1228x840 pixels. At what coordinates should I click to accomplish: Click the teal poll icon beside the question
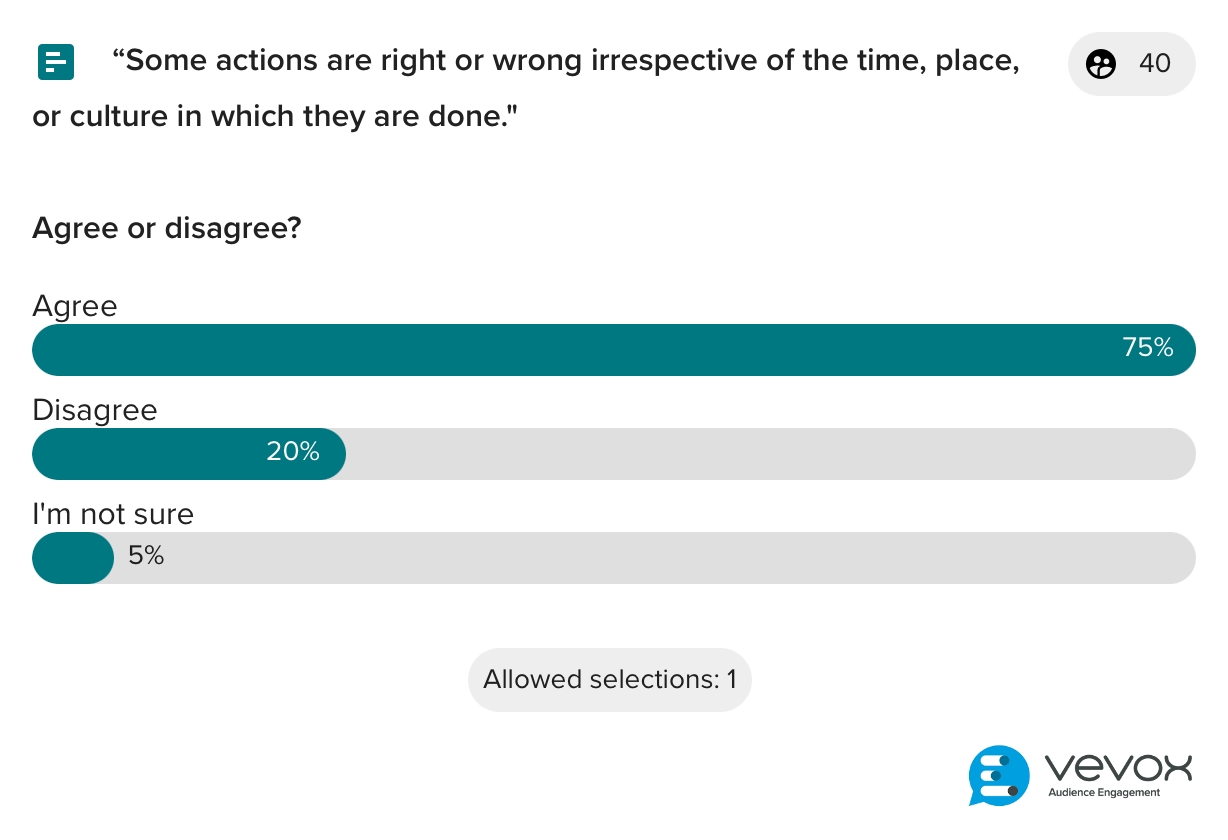pos(56,62)
